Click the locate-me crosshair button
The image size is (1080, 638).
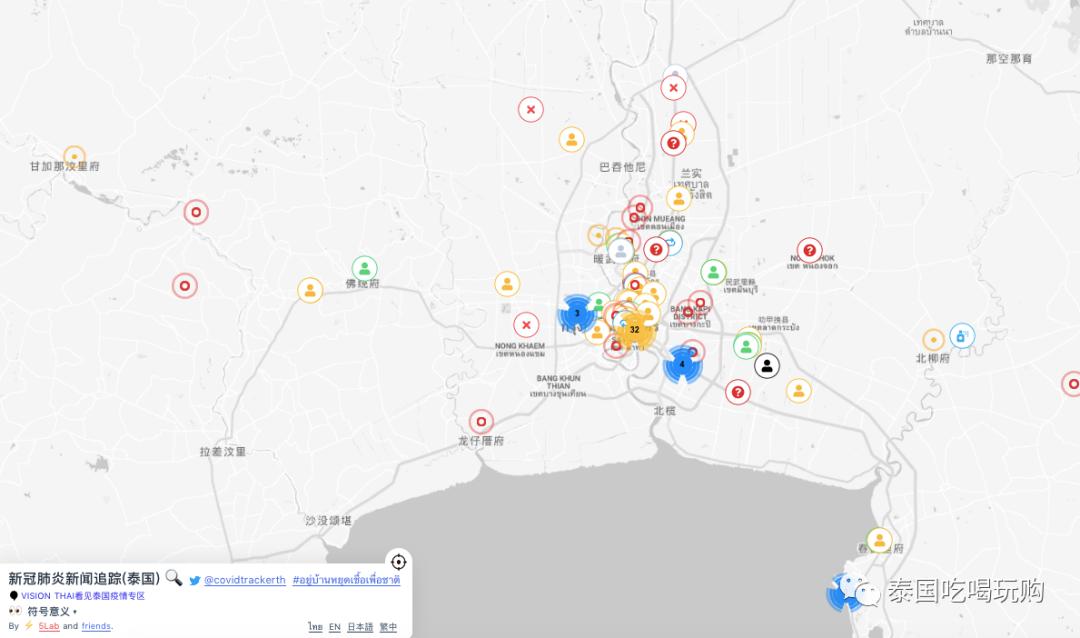pos(398,562)
